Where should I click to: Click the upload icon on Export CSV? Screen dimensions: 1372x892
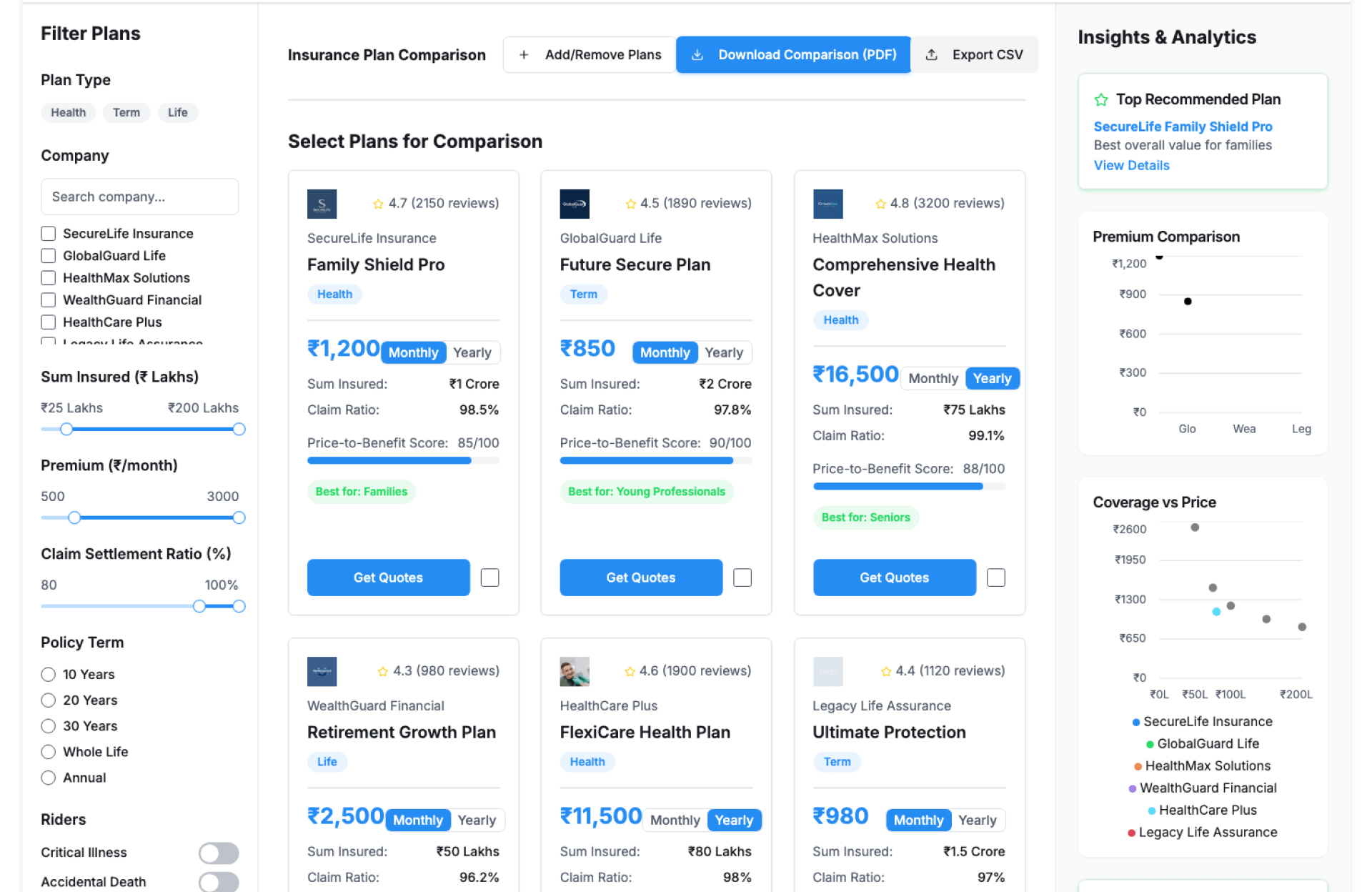tap(931, 55)
